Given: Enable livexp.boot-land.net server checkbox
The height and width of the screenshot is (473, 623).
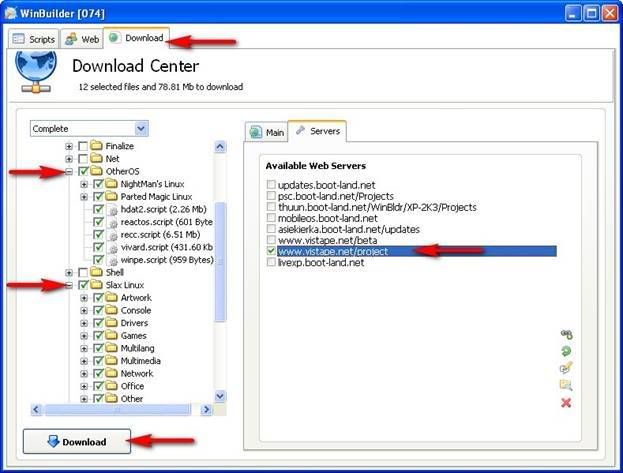Looking at the screenshot, I should click(271, 262).
